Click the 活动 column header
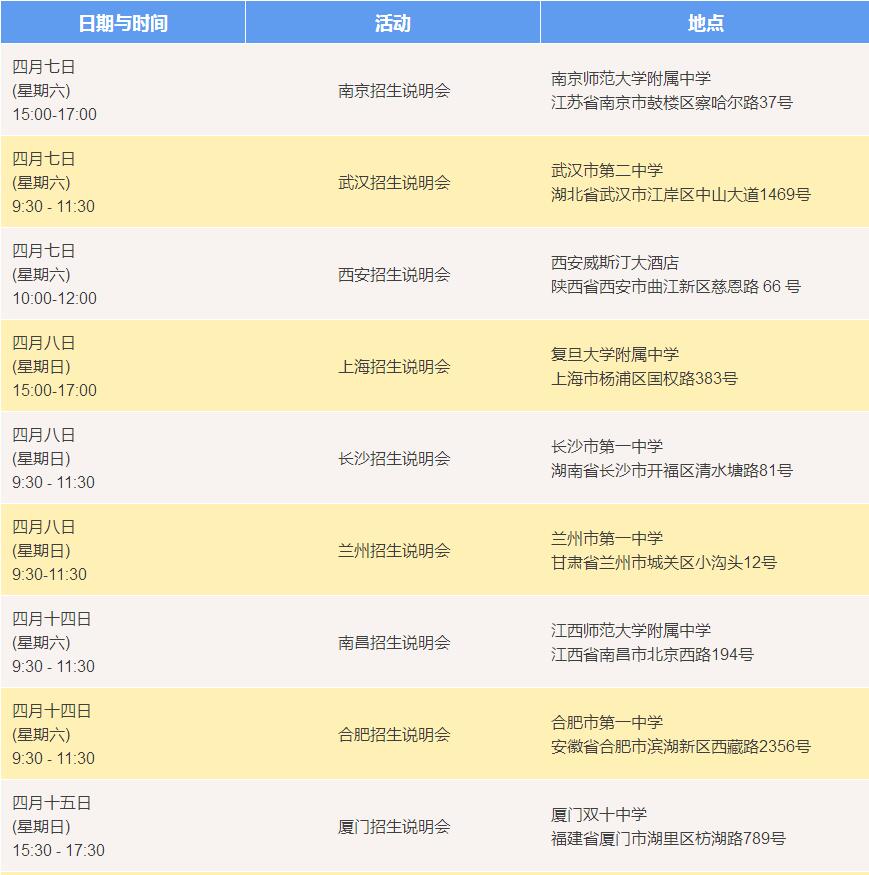Image resolution: width=869 pixels, height=875 pixels. [392, 23]
